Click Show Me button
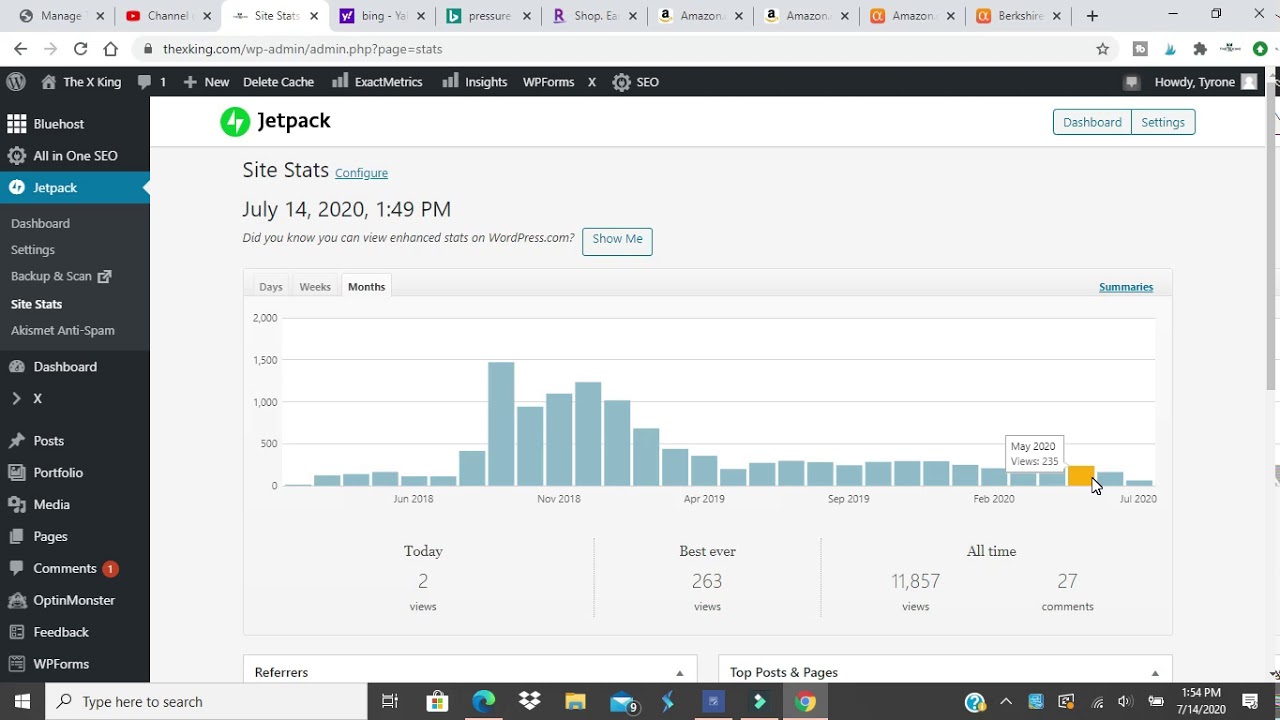Viewport: 1280px width, 720px height. [617, 240]
